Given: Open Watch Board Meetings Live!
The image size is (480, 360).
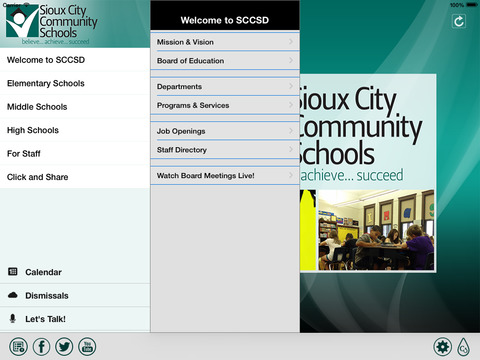Looking at the screenshot, I should 225,175.
